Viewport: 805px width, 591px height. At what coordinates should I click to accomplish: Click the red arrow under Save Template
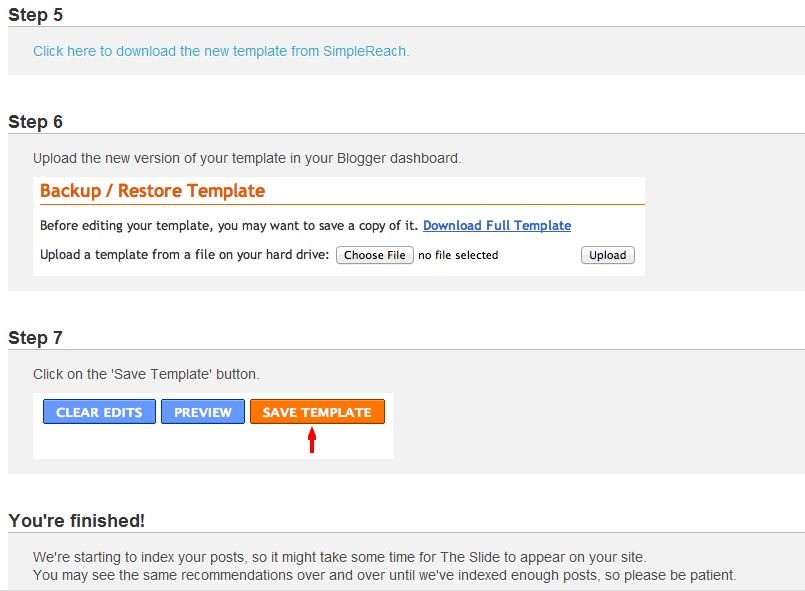pos(312,441)
